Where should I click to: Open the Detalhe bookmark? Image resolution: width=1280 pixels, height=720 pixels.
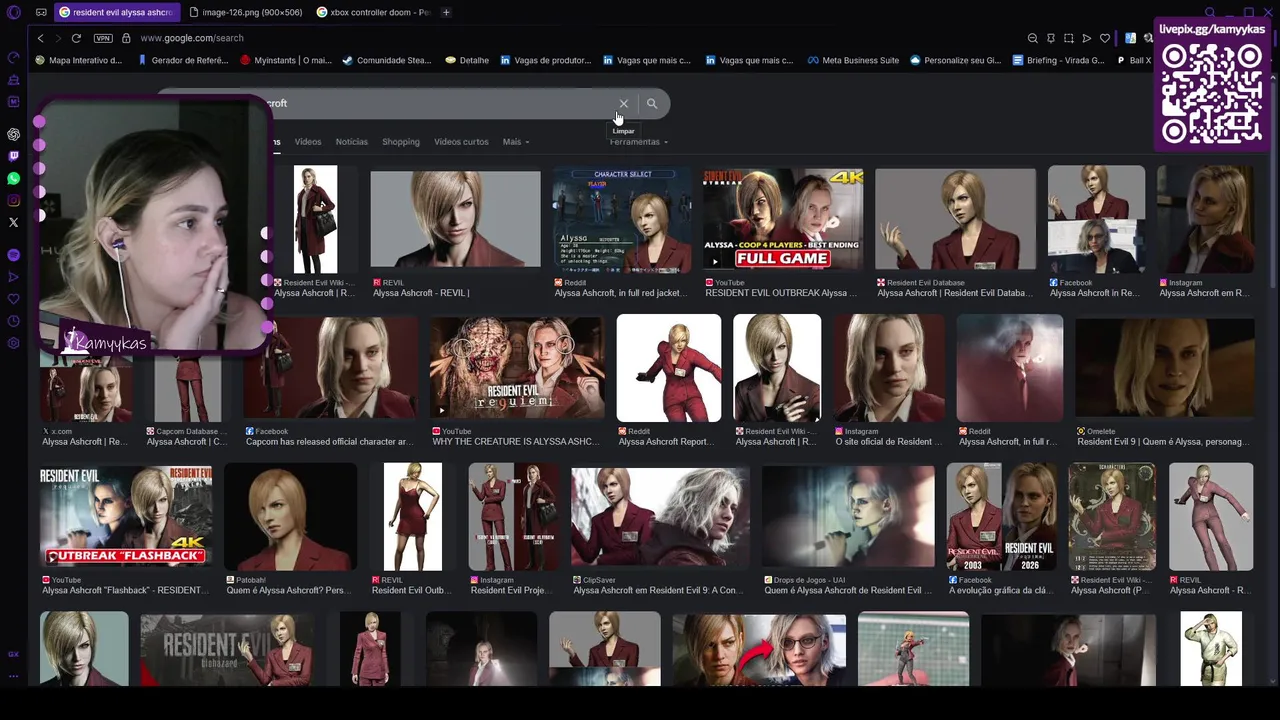coord(467,60)
